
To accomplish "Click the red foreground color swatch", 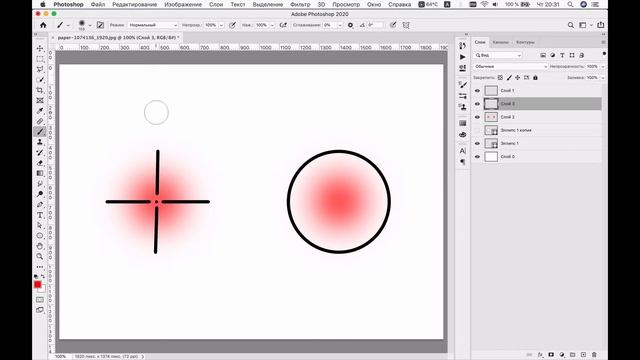I will (x=38, y=284).
